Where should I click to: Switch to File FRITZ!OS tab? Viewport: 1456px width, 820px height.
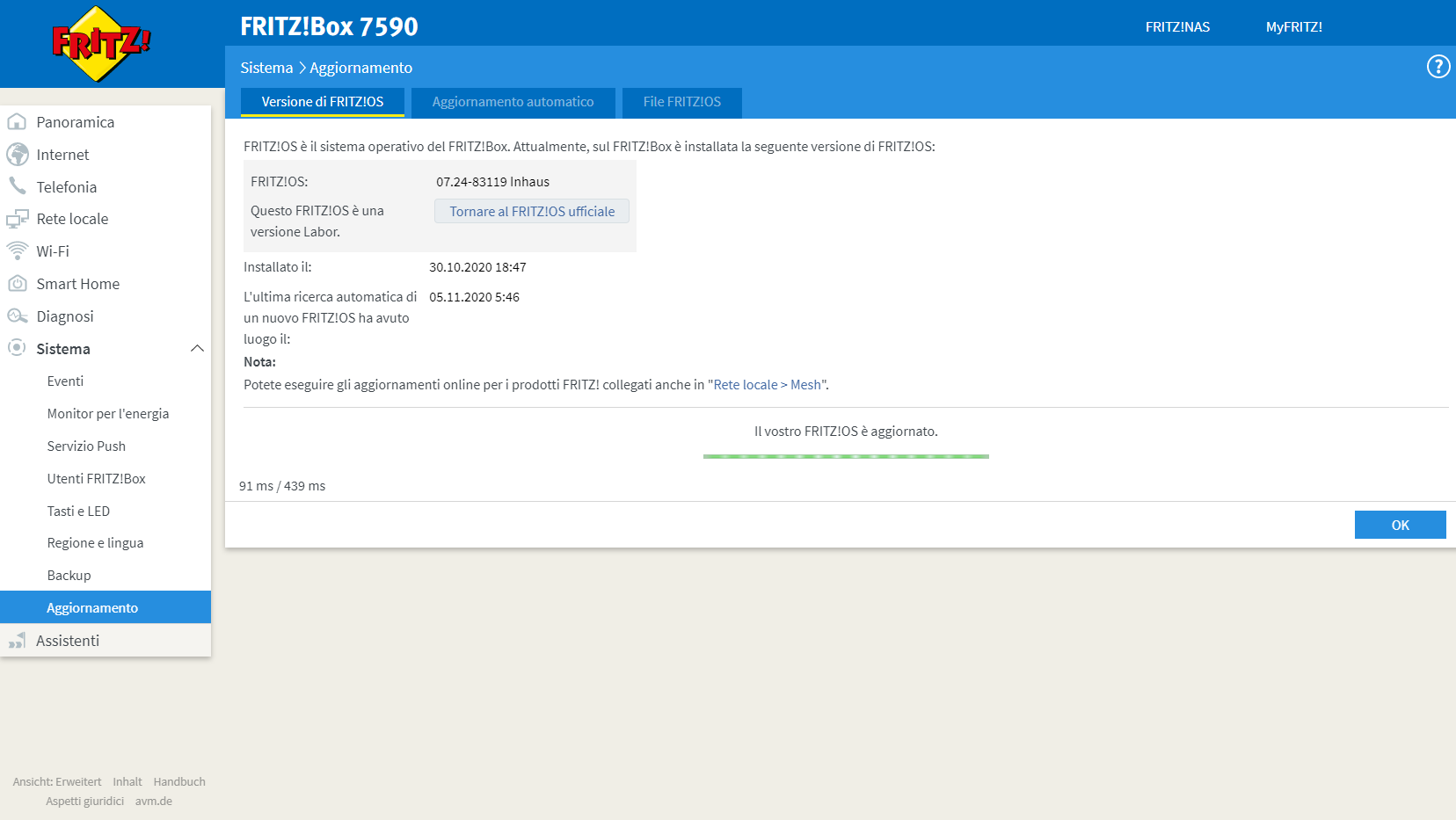(x=682, y=102)
